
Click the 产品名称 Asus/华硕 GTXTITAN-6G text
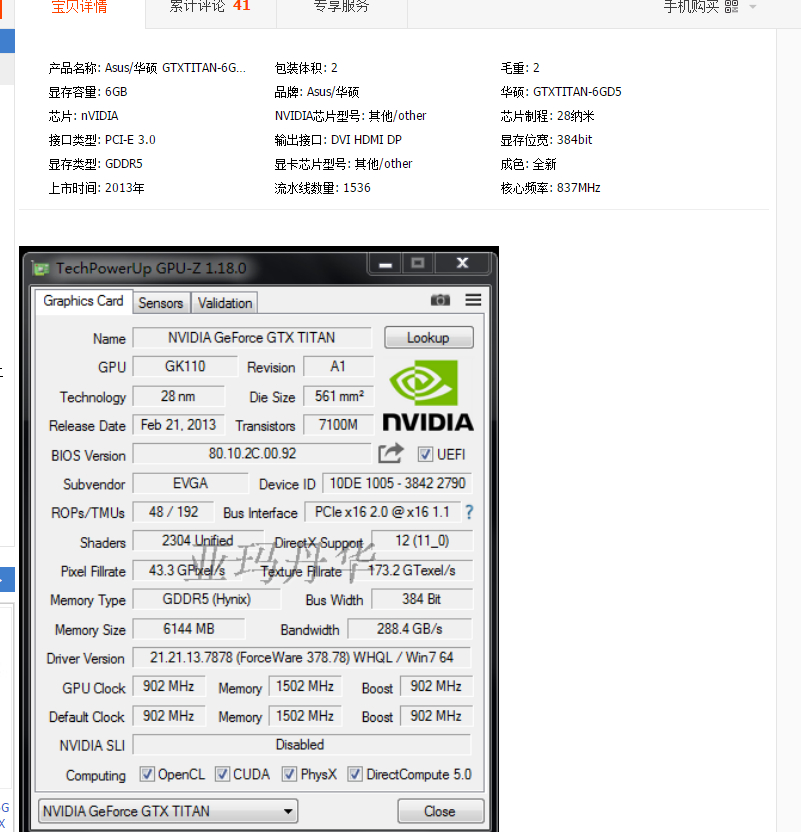pyautogui.click(x=147, y=68)
